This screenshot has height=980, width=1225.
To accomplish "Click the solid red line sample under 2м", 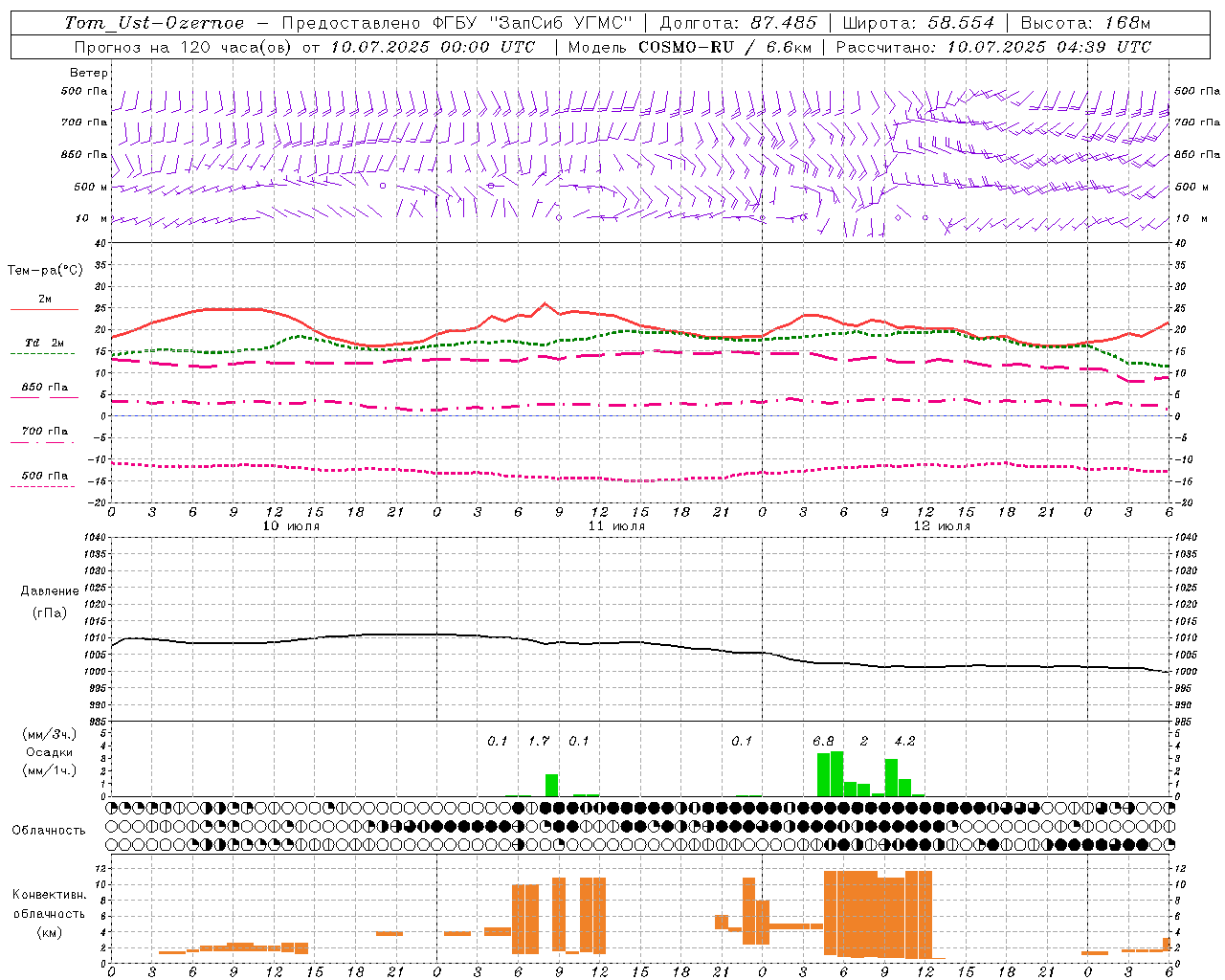I will [44, 309].
